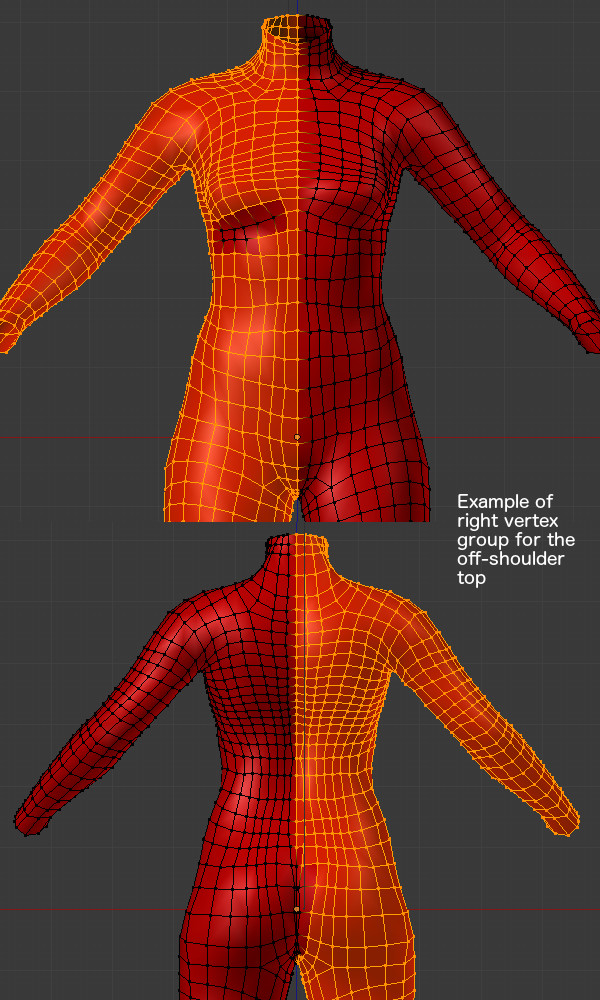Click the front-view body mesh with highlighted chest
Image resolution: width=600 pixels, height=1000 pixels.
(x=300, y=268)
